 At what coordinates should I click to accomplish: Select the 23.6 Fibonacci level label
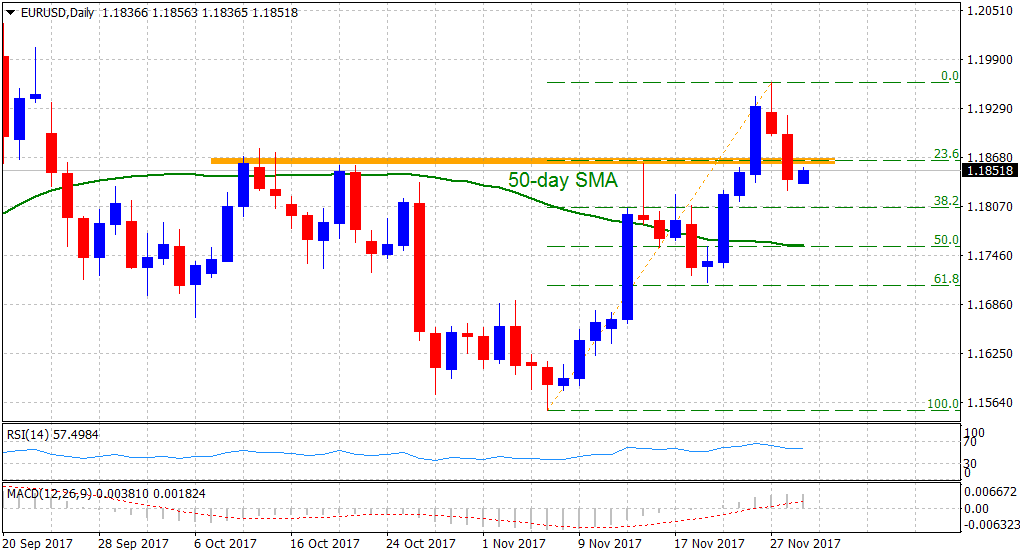pyautogui.click(x=946, y=154)
